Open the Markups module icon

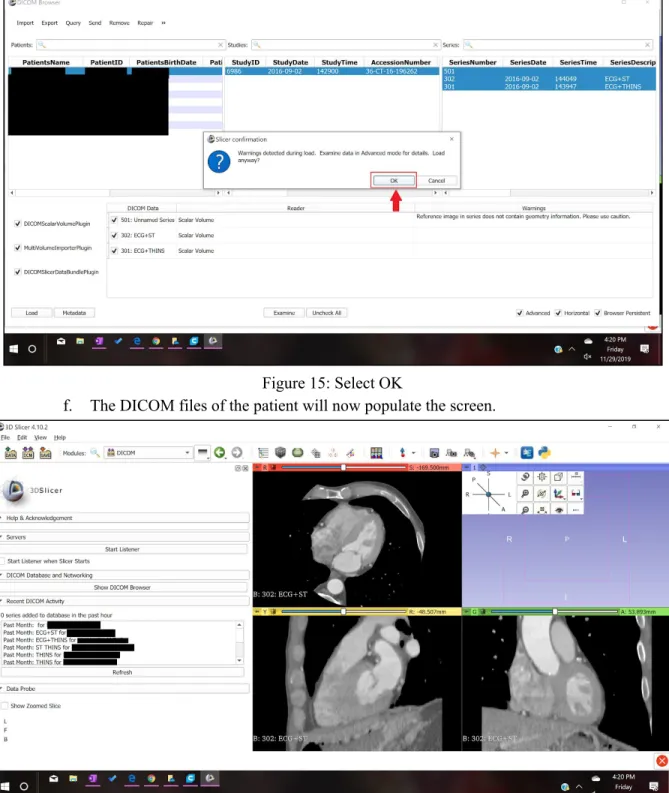333,453
